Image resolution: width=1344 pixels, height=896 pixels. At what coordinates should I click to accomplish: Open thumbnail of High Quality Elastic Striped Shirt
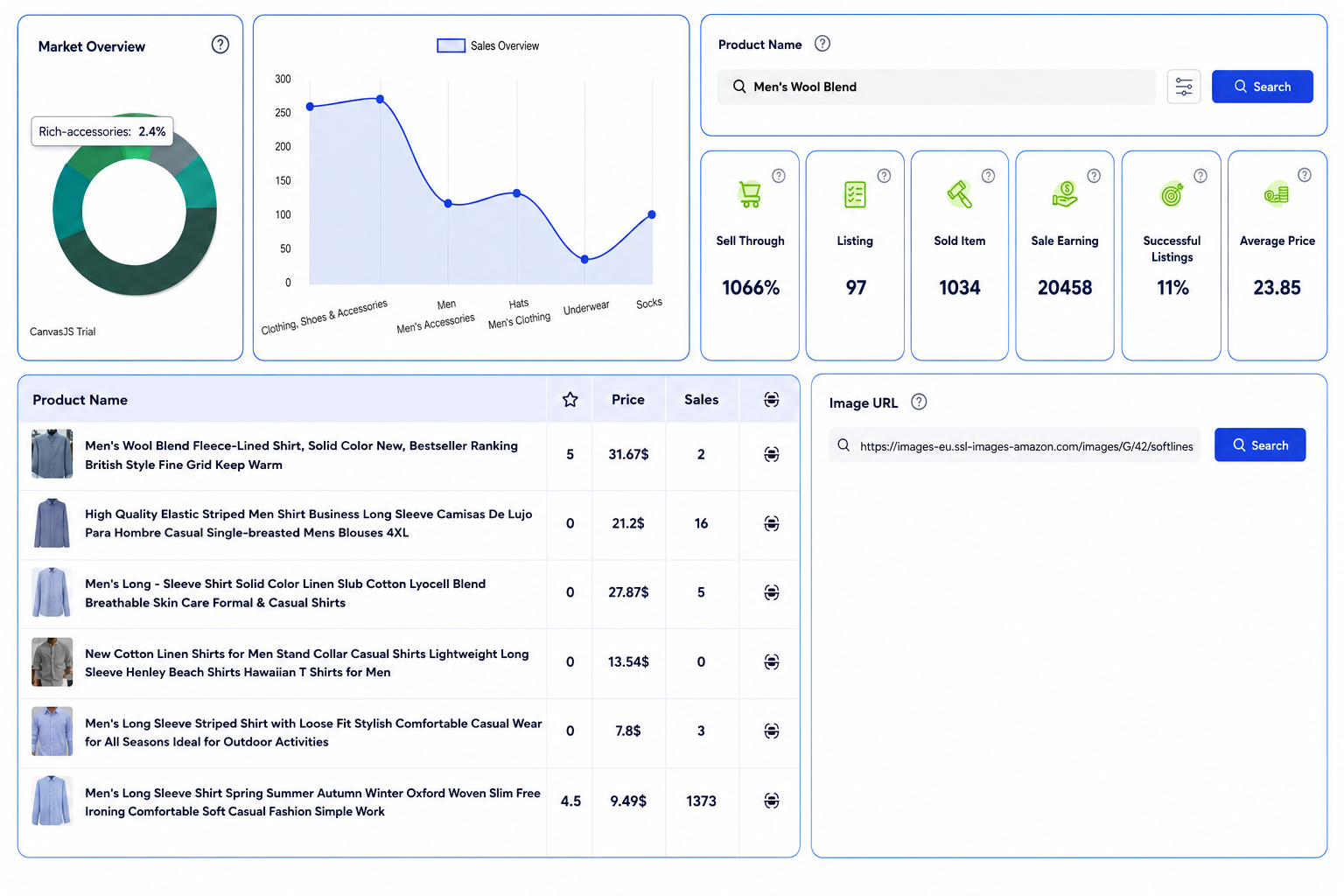pos(52,523)
